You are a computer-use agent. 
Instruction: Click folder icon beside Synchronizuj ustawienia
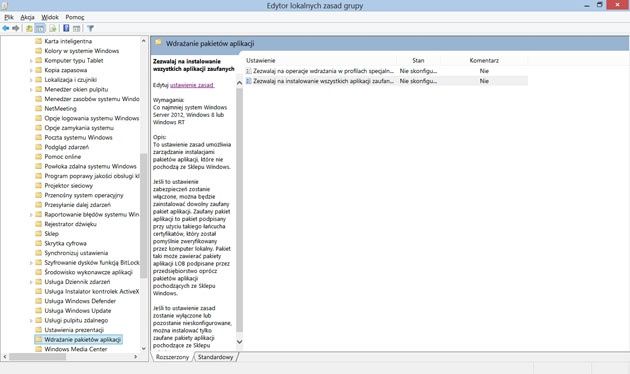click(x=39, y=253)
